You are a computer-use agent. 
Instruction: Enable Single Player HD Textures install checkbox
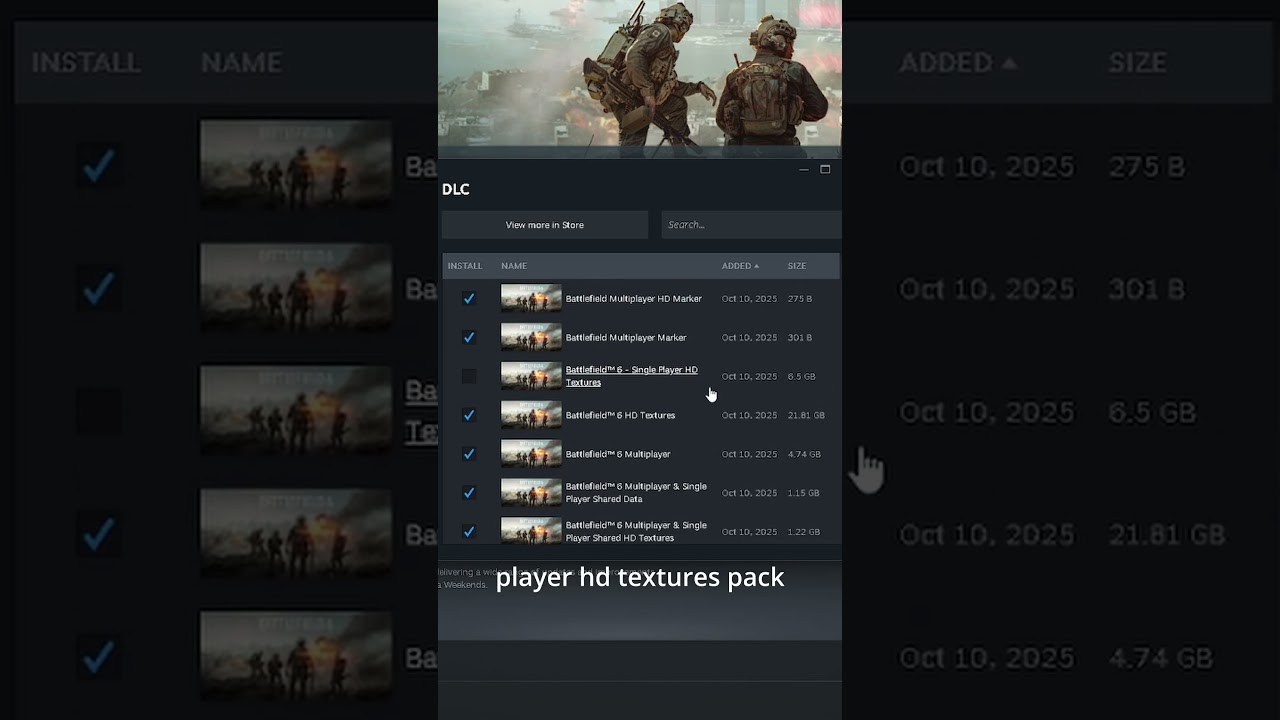tap(469, 377)
